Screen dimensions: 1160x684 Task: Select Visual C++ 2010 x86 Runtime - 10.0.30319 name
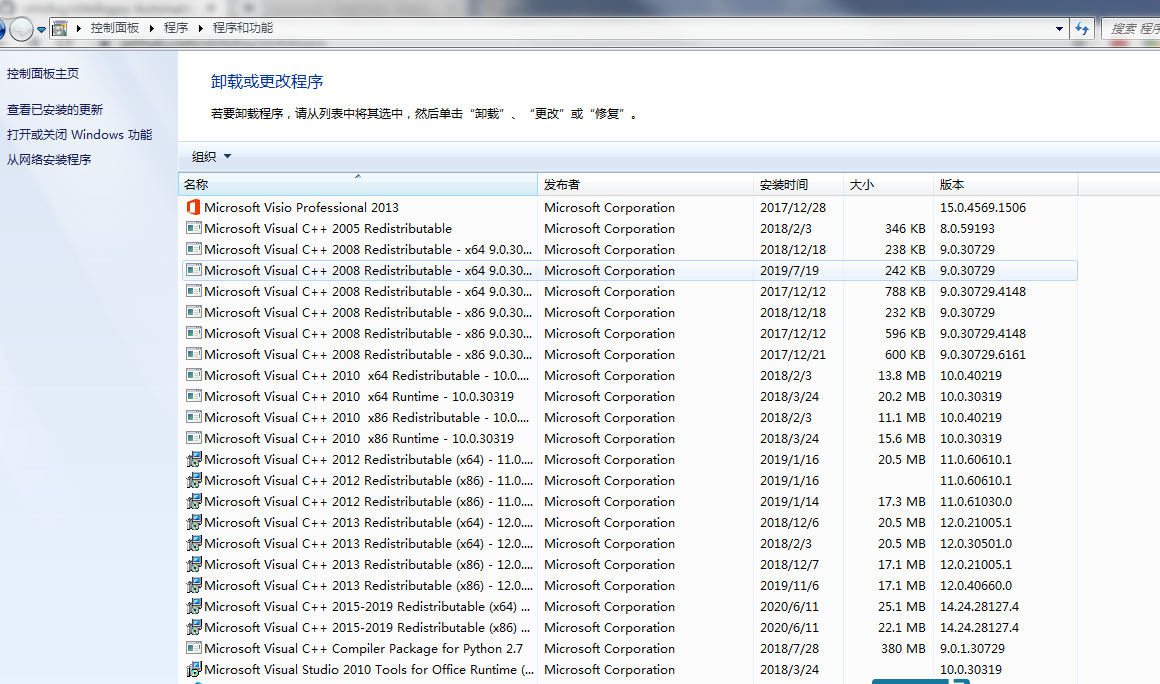point(359,438)
